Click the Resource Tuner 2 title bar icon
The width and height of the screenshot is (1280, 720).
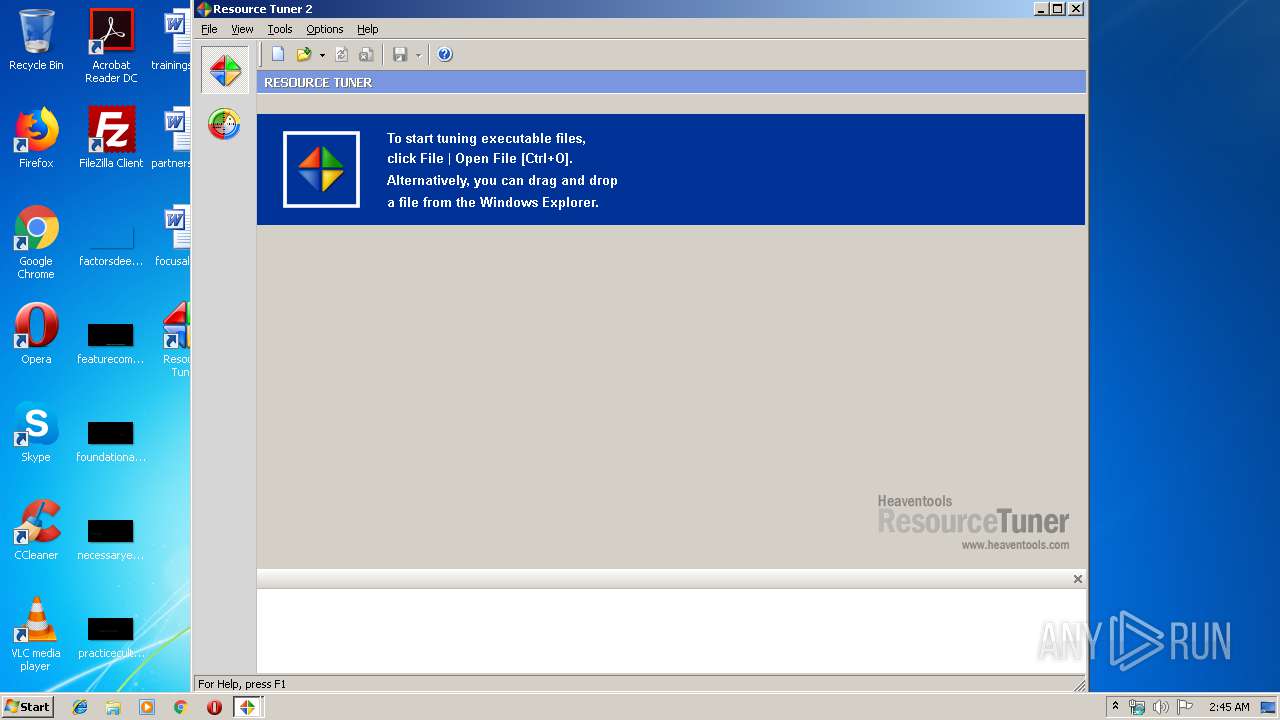204,9
